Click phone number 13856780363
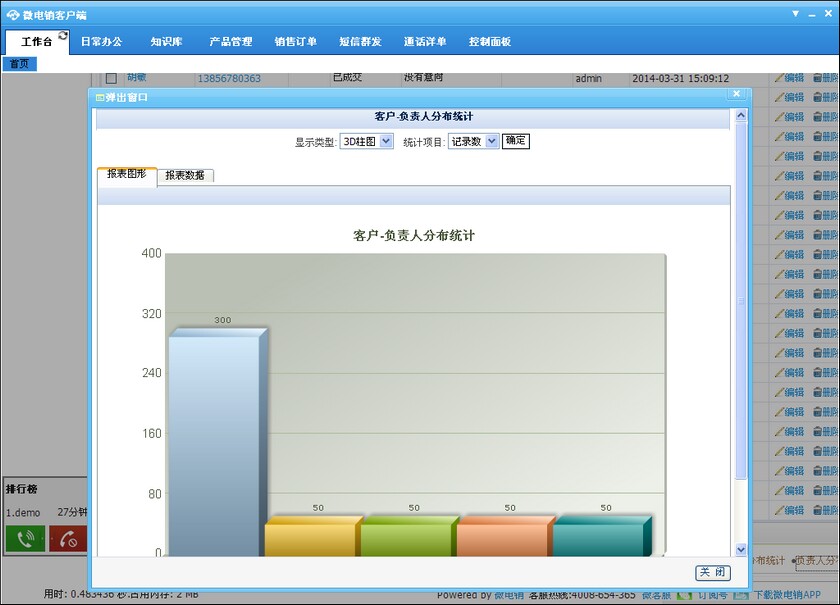Viewport: 840px width, 605px height. [229, 79]
